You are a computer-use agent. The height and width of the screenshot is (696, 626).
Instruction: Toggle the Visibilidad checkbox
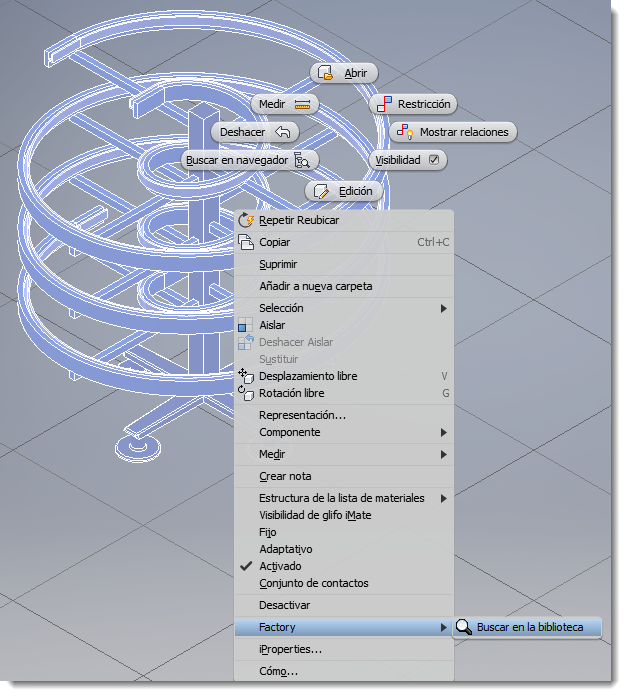(434, 160)
